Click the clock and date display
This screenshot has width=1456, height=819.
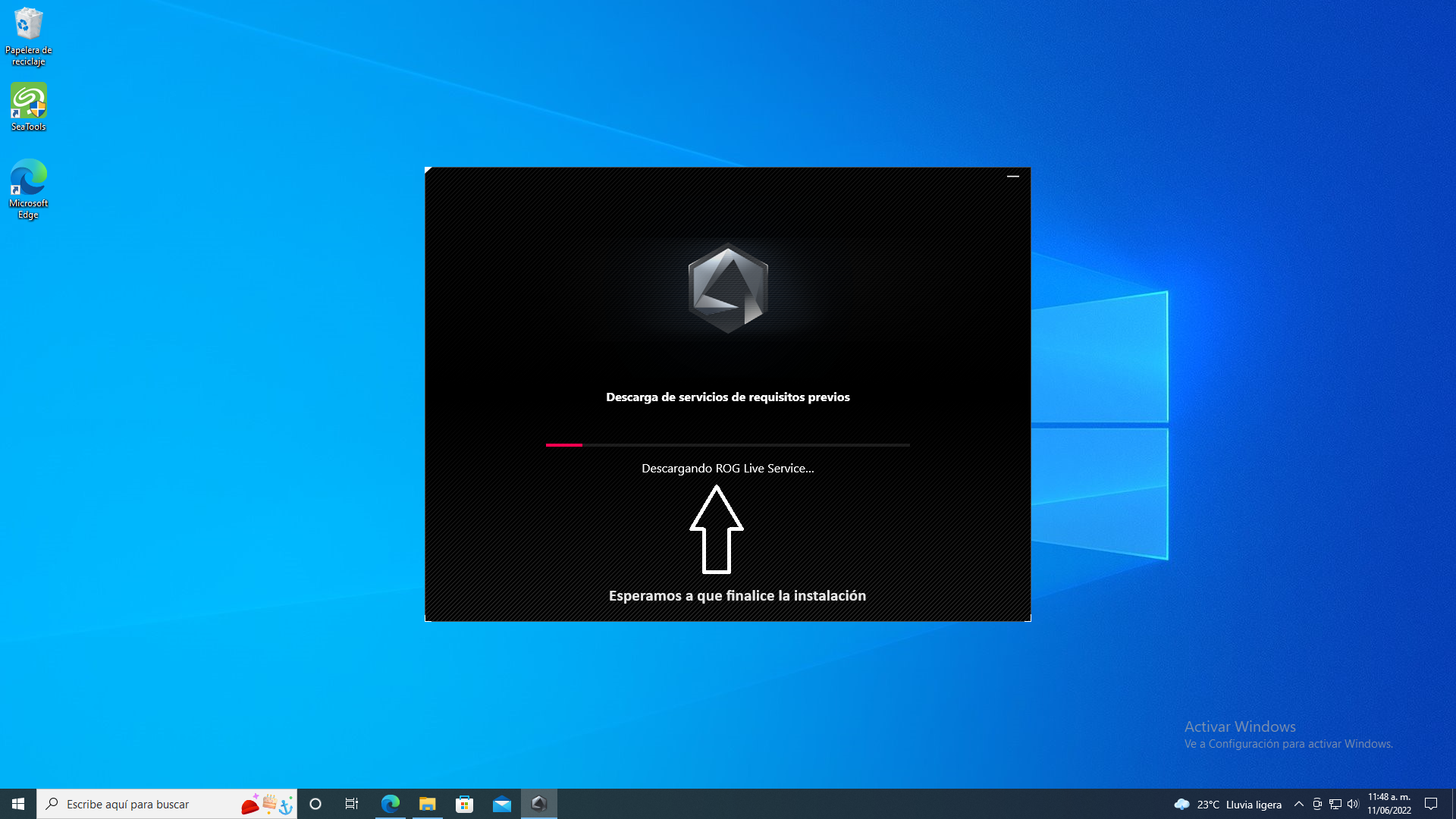tap(1389, 804)
